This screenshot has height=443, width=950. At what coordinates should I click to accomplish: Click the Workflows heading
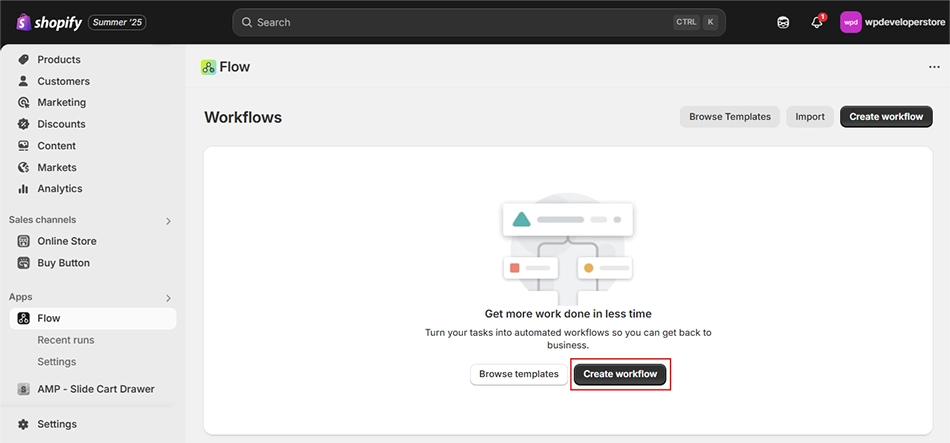point(243,117)
